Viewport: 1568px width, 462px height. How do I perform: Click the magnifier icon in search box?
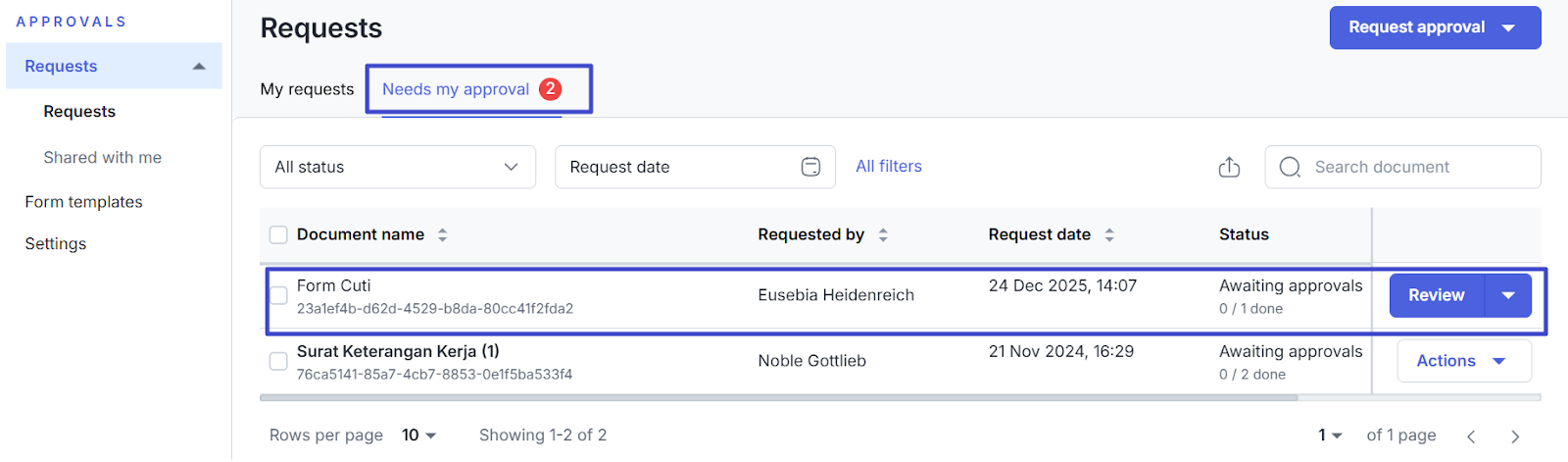point(1290,168)
